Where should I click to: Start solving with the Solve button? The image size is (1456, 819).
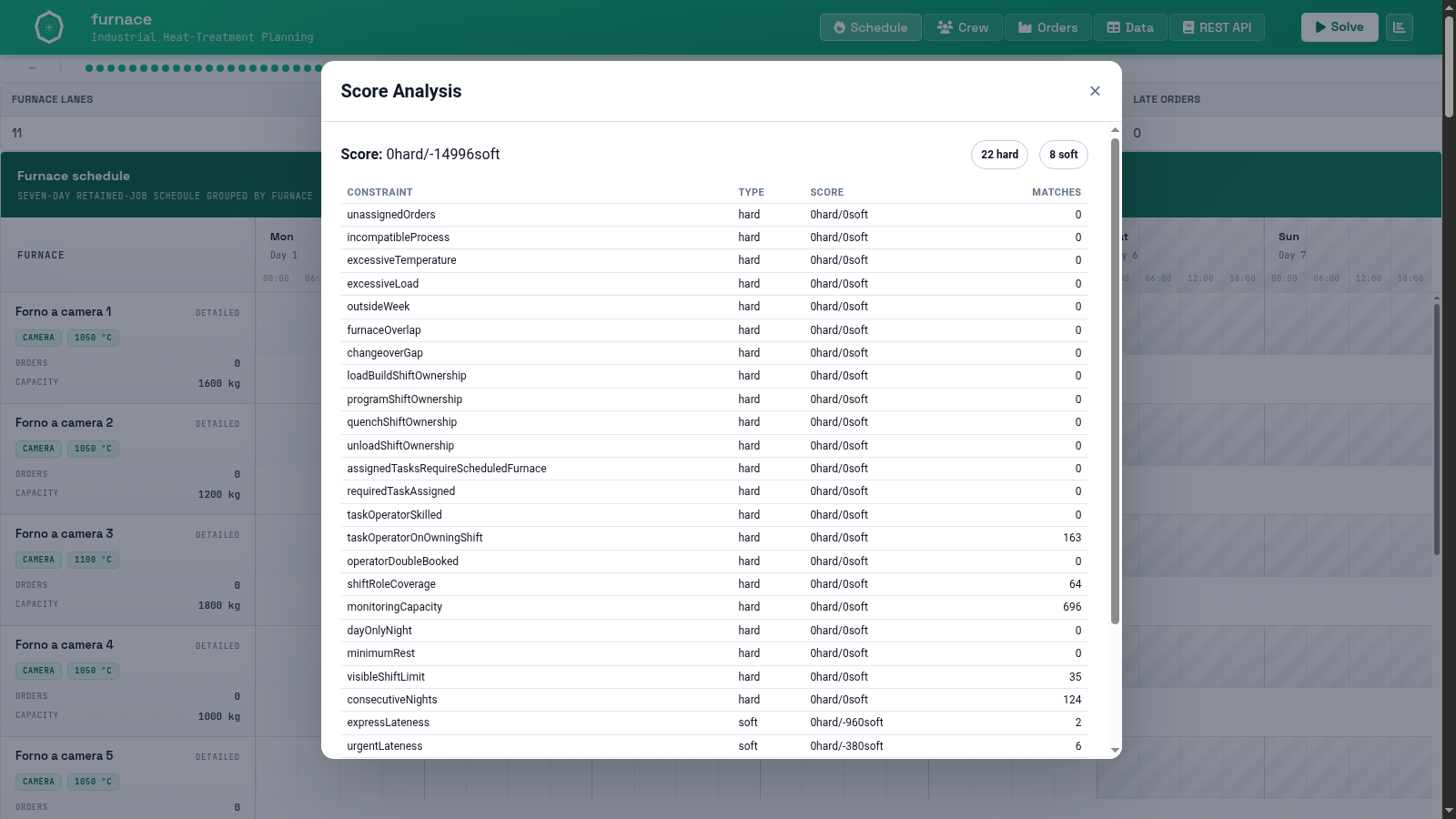(x=1340, y=27)
